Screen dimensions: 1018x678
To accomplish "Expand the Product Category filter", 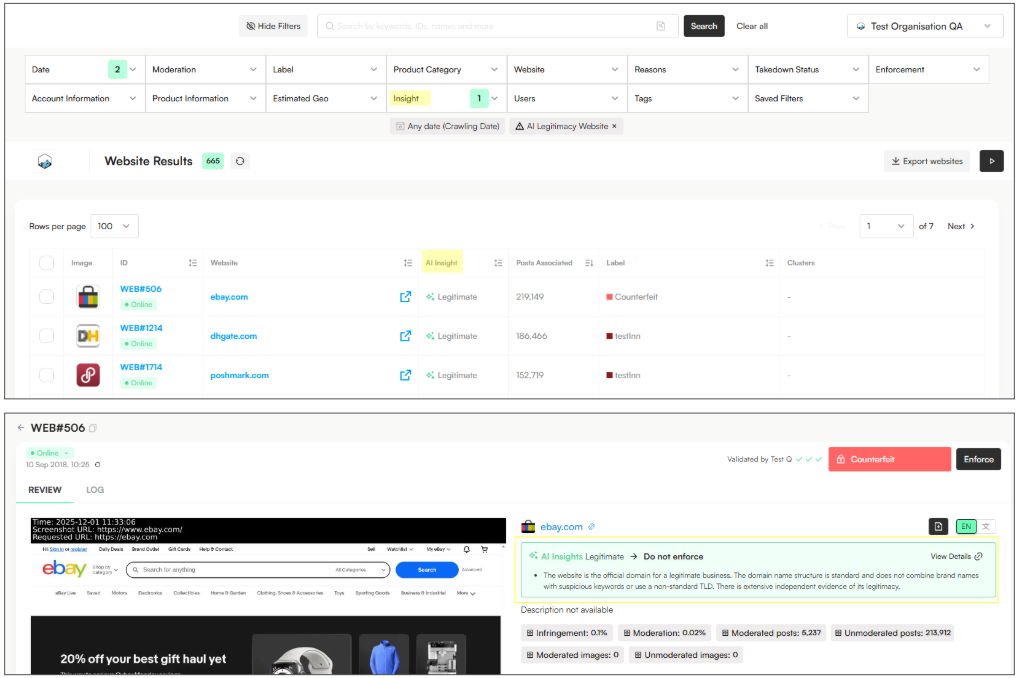I will pyautogui.click(x=446, y=69).
